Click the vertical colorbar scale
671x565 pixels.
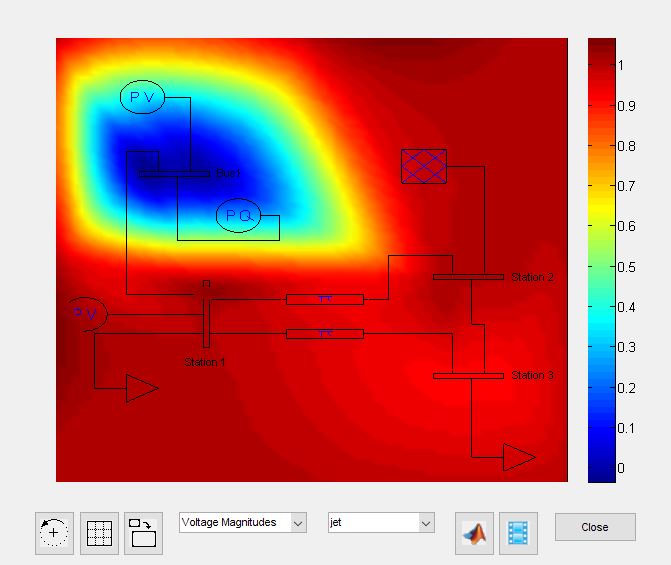[x=602, y=260]
